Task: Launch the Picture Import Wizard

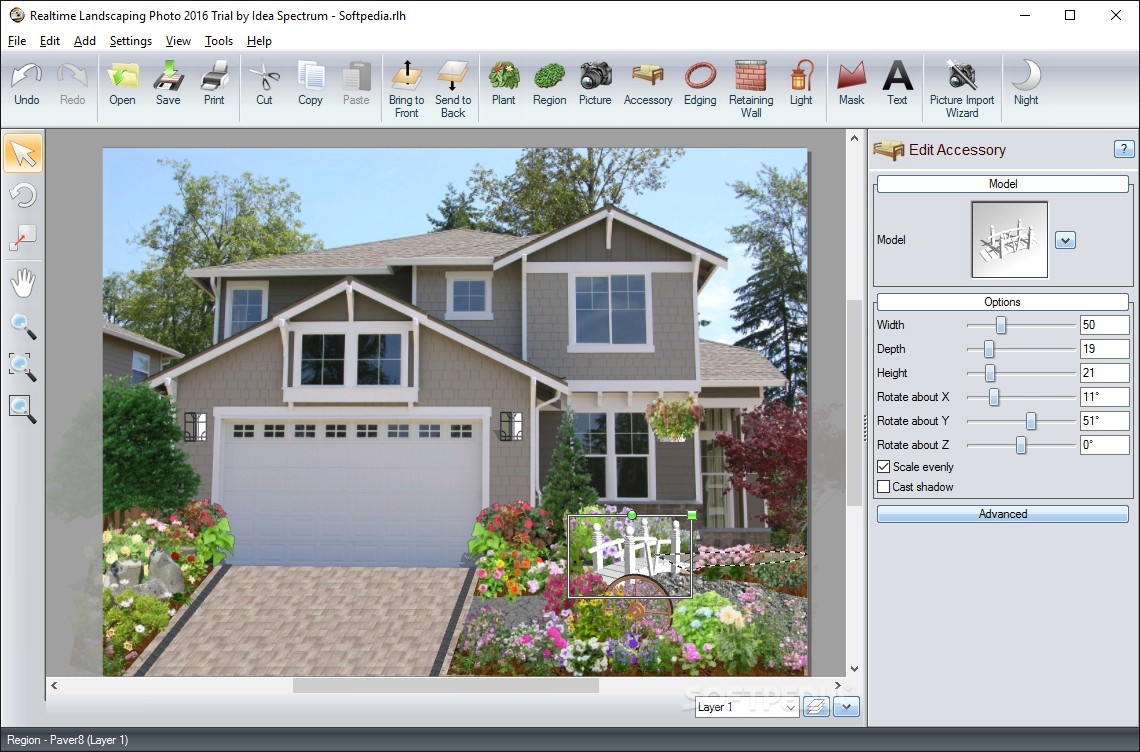Action: [x=962, y=89]
